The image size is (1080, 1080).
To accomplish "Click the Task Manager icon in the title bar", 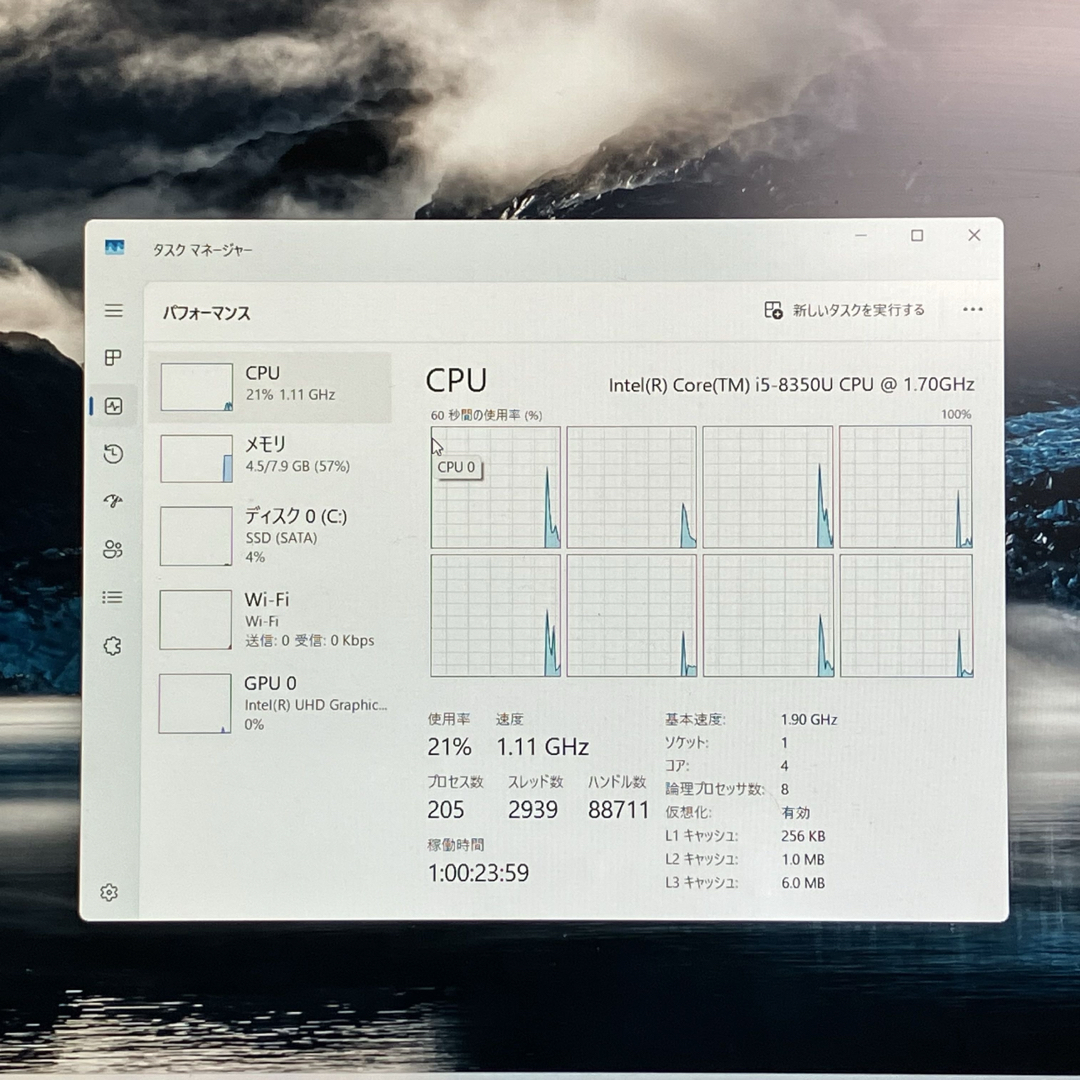I will pyautogui.click(x=113, y=249).
